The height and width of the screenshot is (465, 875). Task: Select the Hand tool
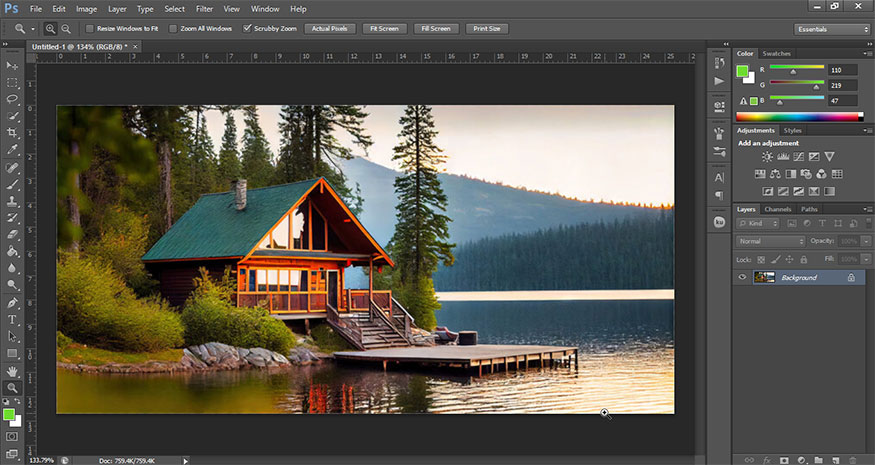[13, 370]
